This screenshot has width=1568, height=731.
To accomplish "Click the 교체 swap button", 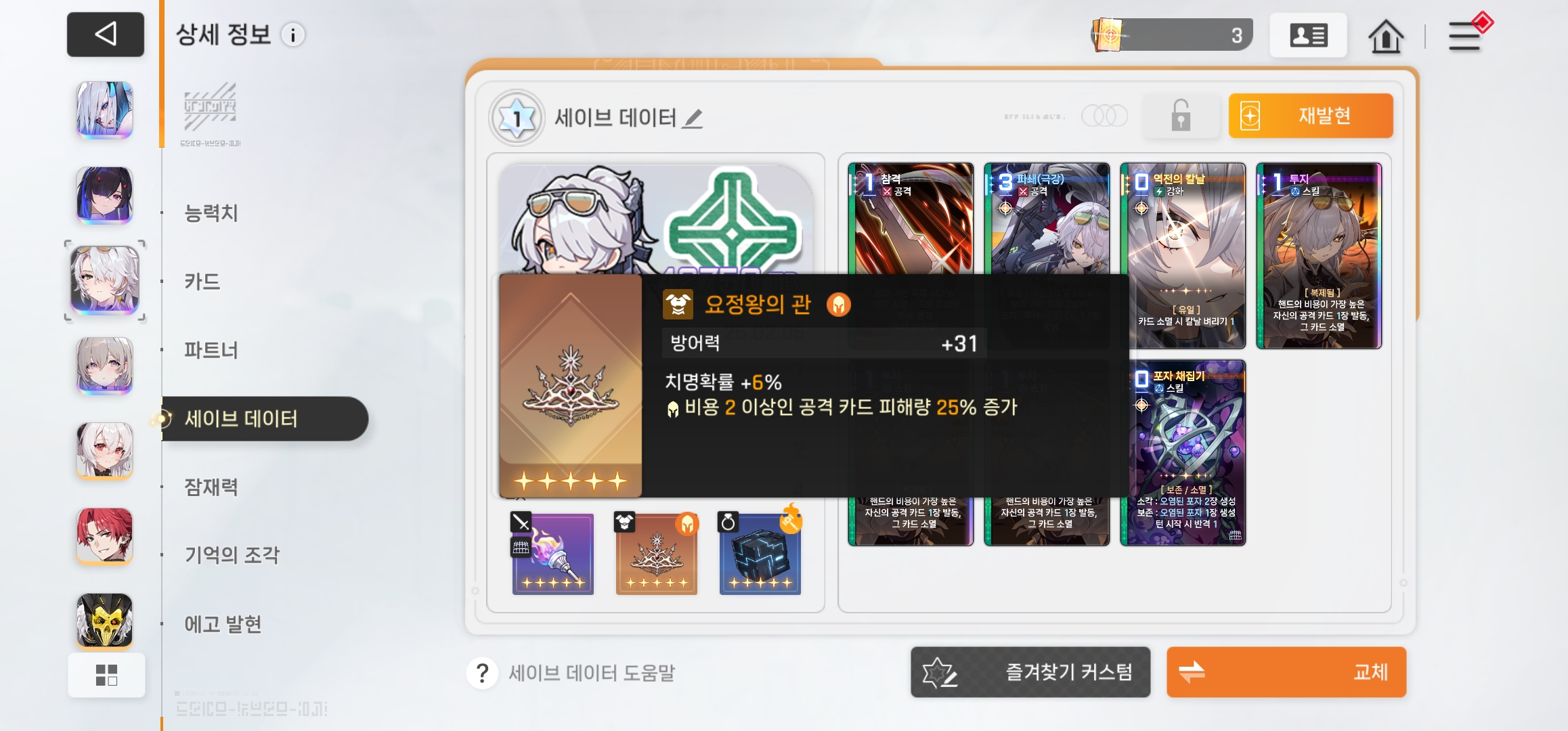I will [1286, 672].
